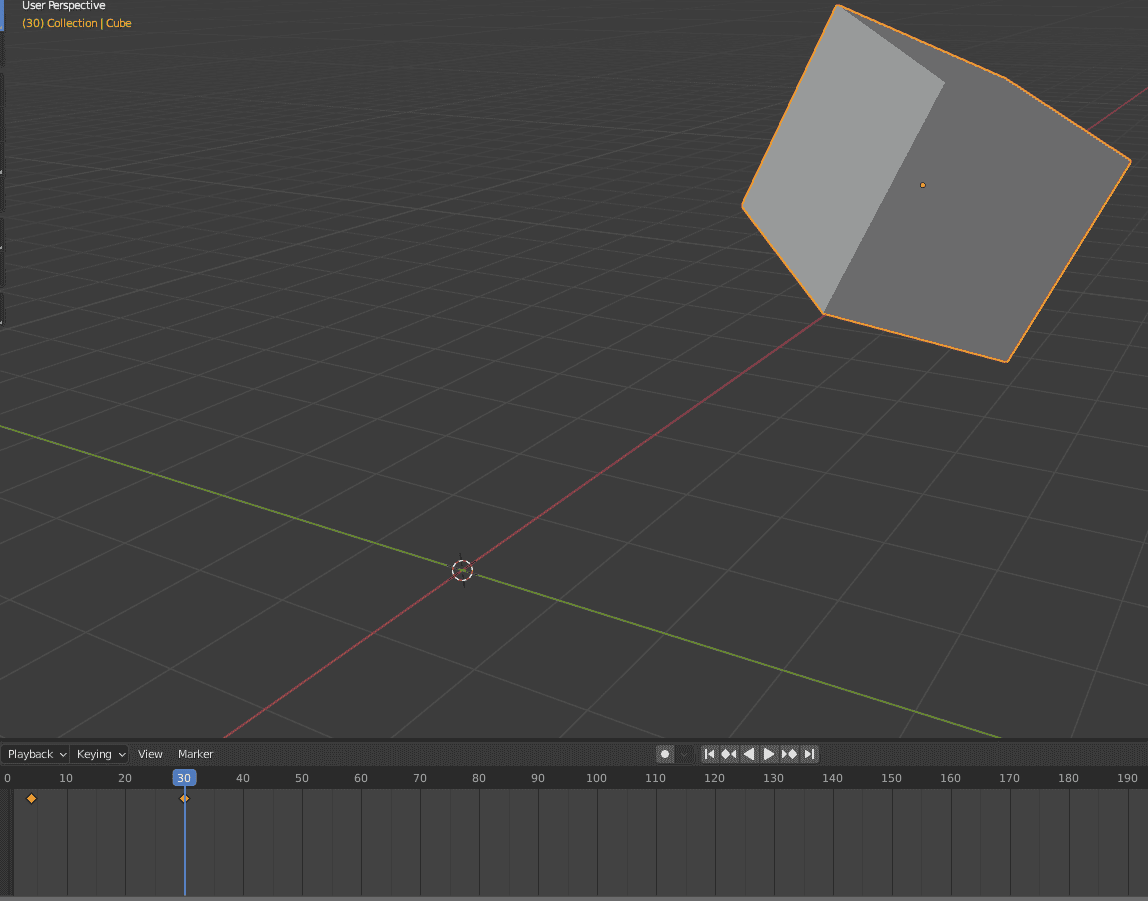1148x901 pixels.
Task: Select the keyframe diamond at frame 0
Action: coord(31,798)
